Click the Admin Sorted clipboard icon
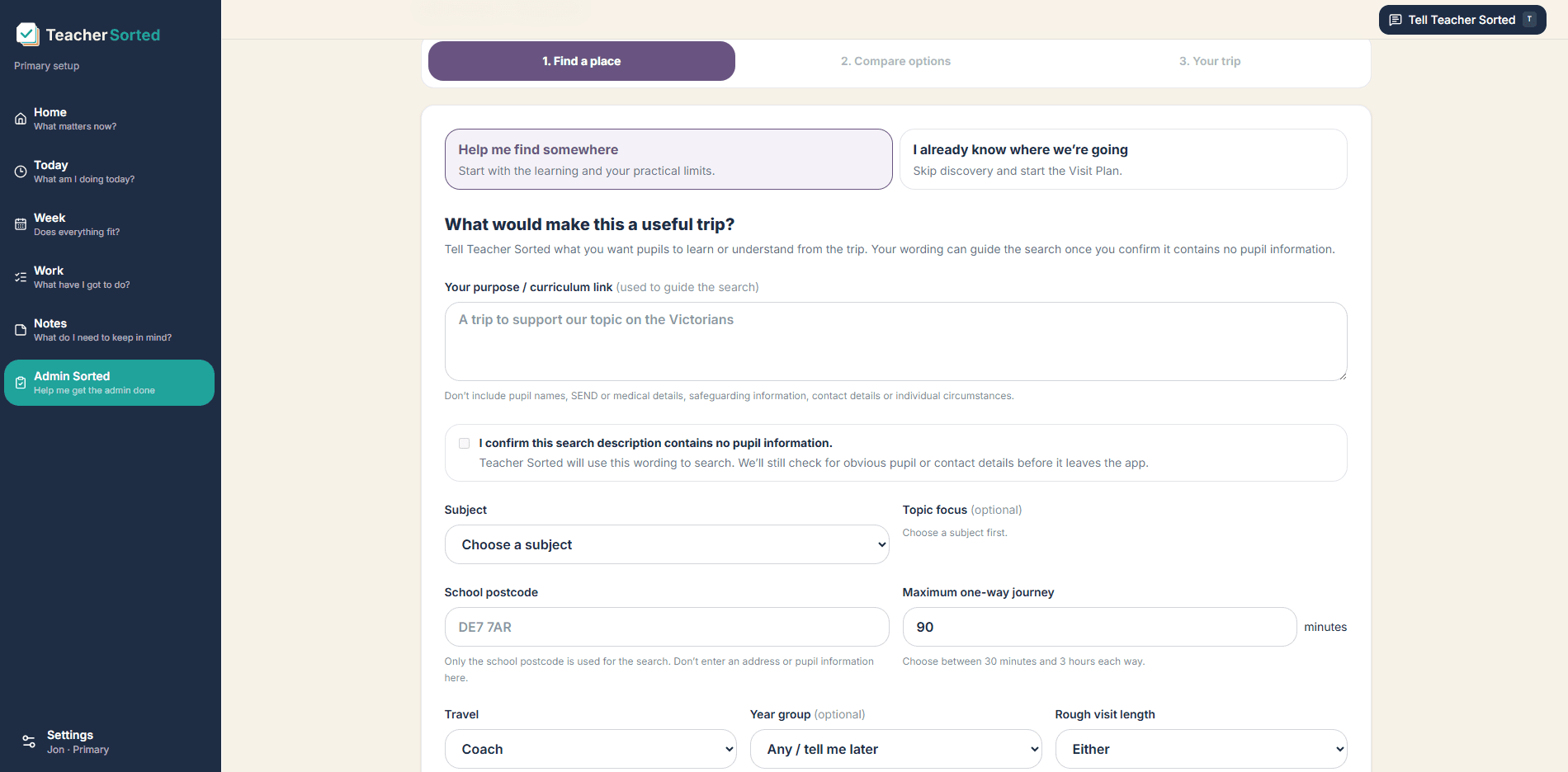Image resolution: width=1568 pixels, height=772 pixels. click(21, 383)
